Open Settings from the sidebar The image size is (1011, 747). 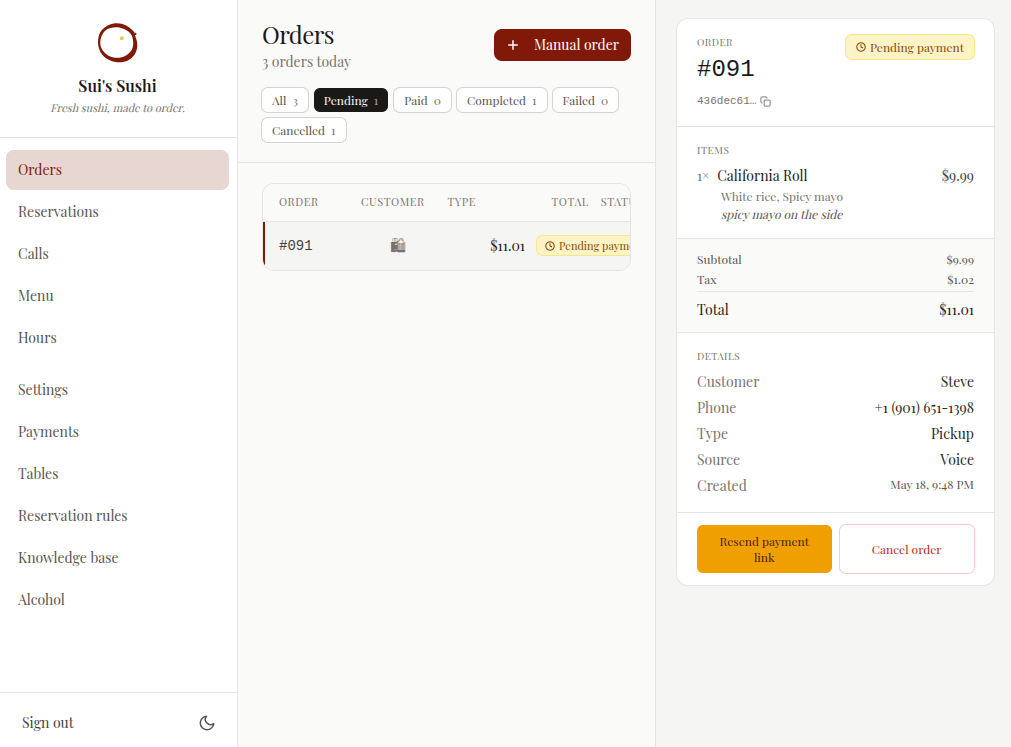[117, 390]
